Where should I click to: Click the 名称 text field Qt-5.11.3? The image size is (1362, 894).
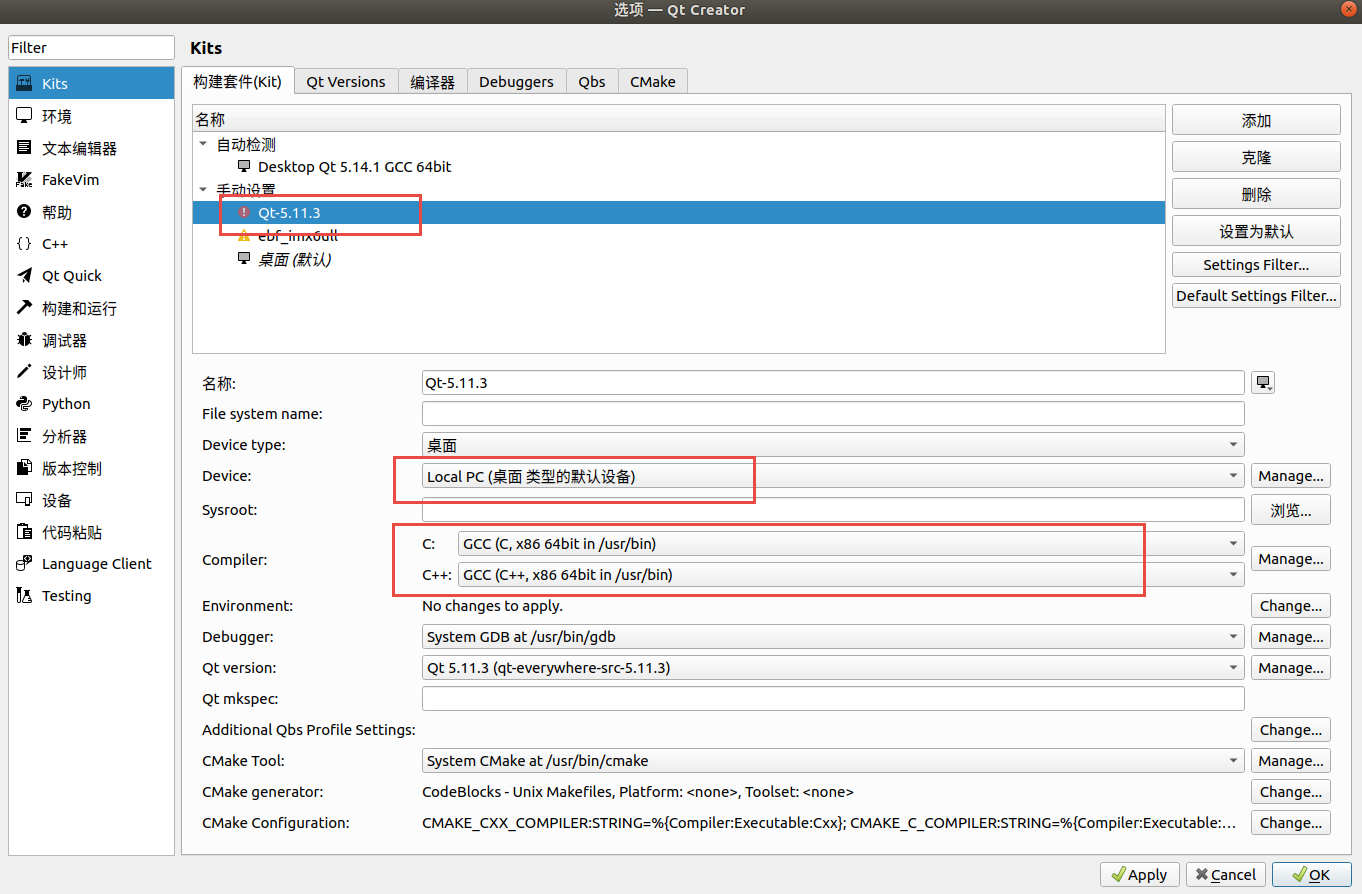point(833,383)
